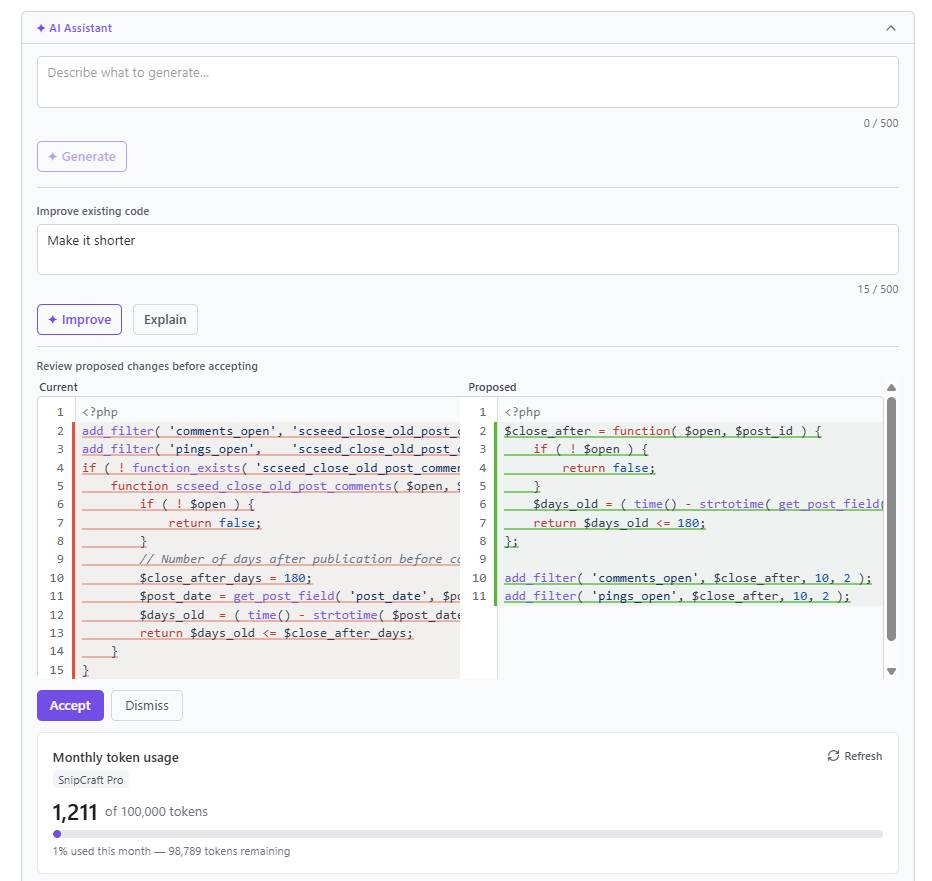
Task: Click the Improve button
Action: point(79,319)
